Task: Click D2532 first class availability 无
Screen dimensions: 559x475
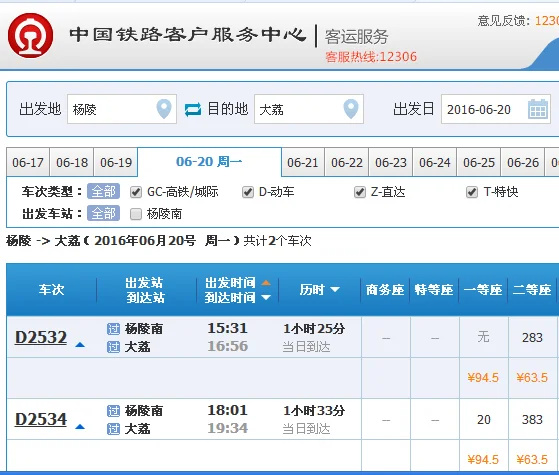Action: (x=483, y=337)
